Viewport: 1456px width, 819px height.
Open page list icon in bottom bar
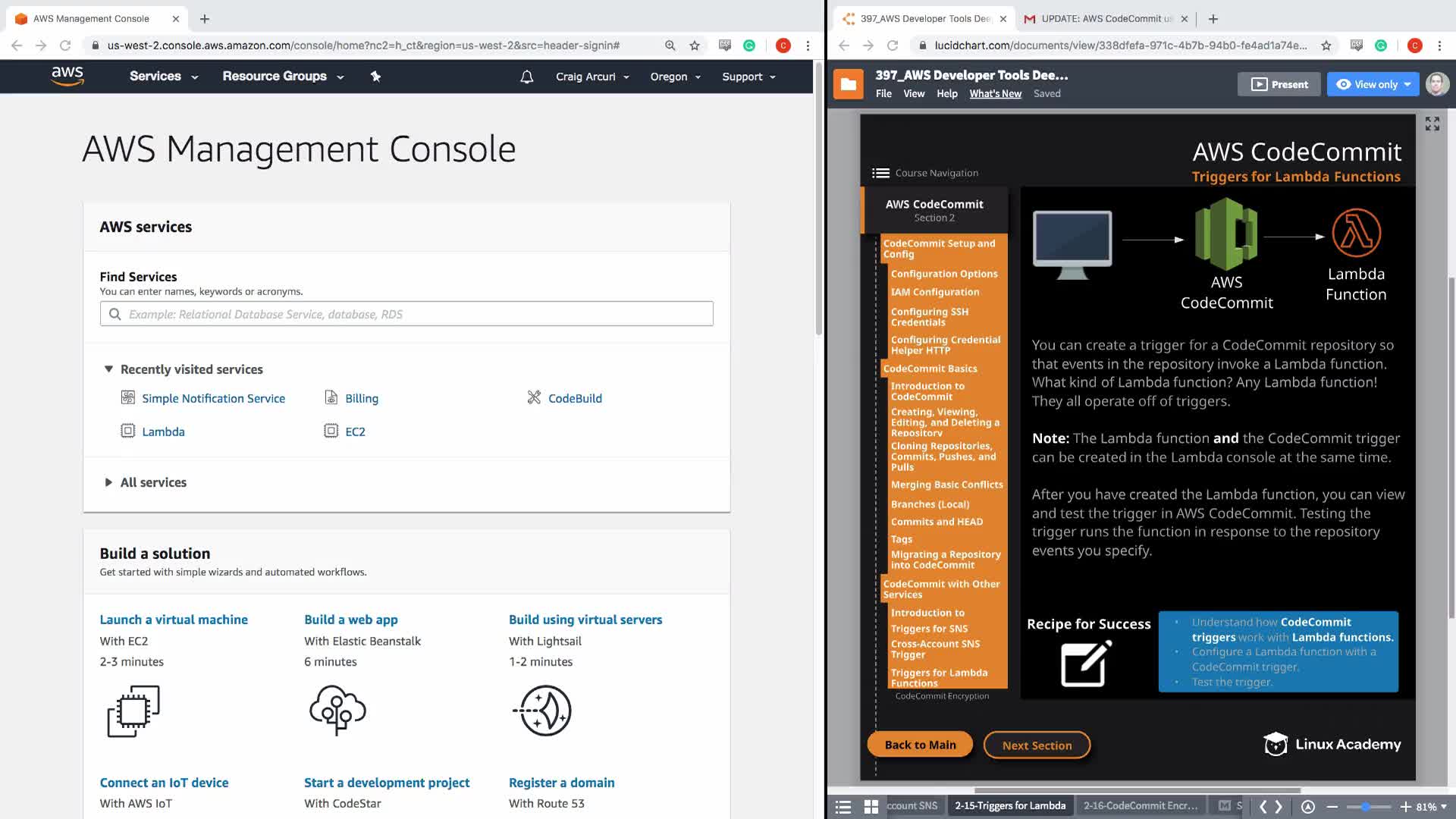(843, 806)
